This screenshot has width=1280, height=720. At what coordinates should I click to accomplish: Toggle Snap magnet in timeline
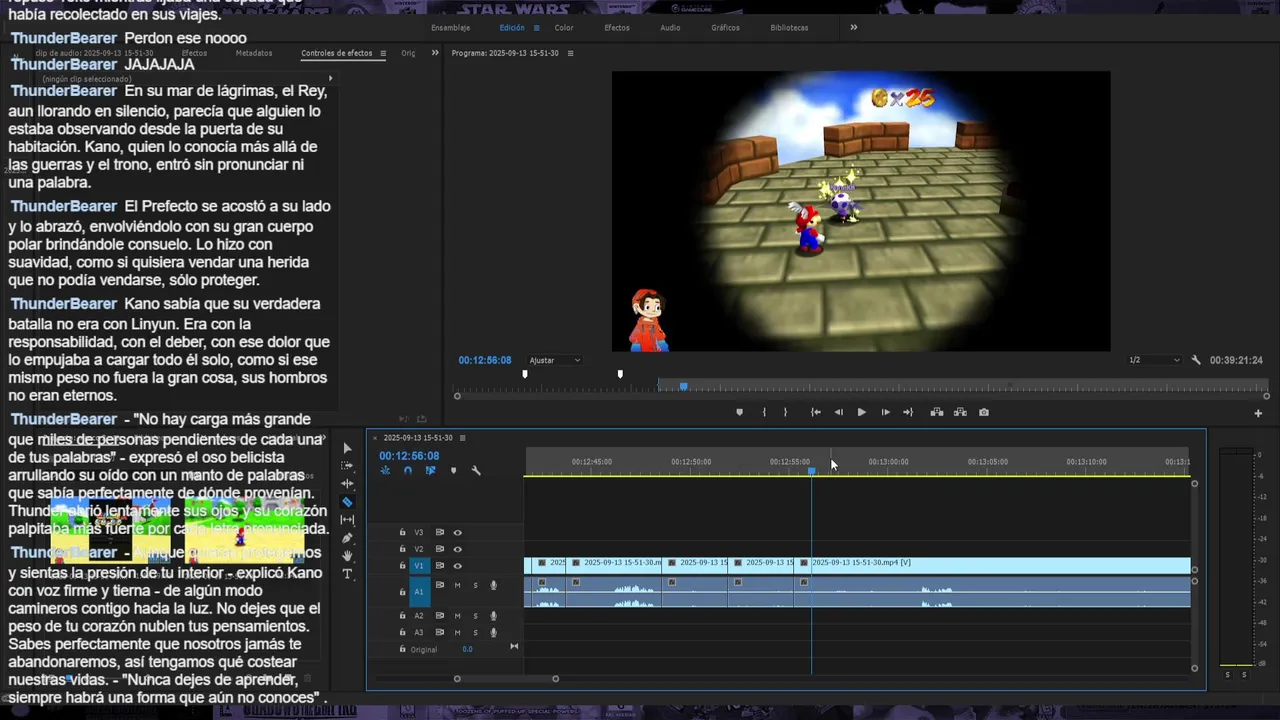(x=408, y=470)
